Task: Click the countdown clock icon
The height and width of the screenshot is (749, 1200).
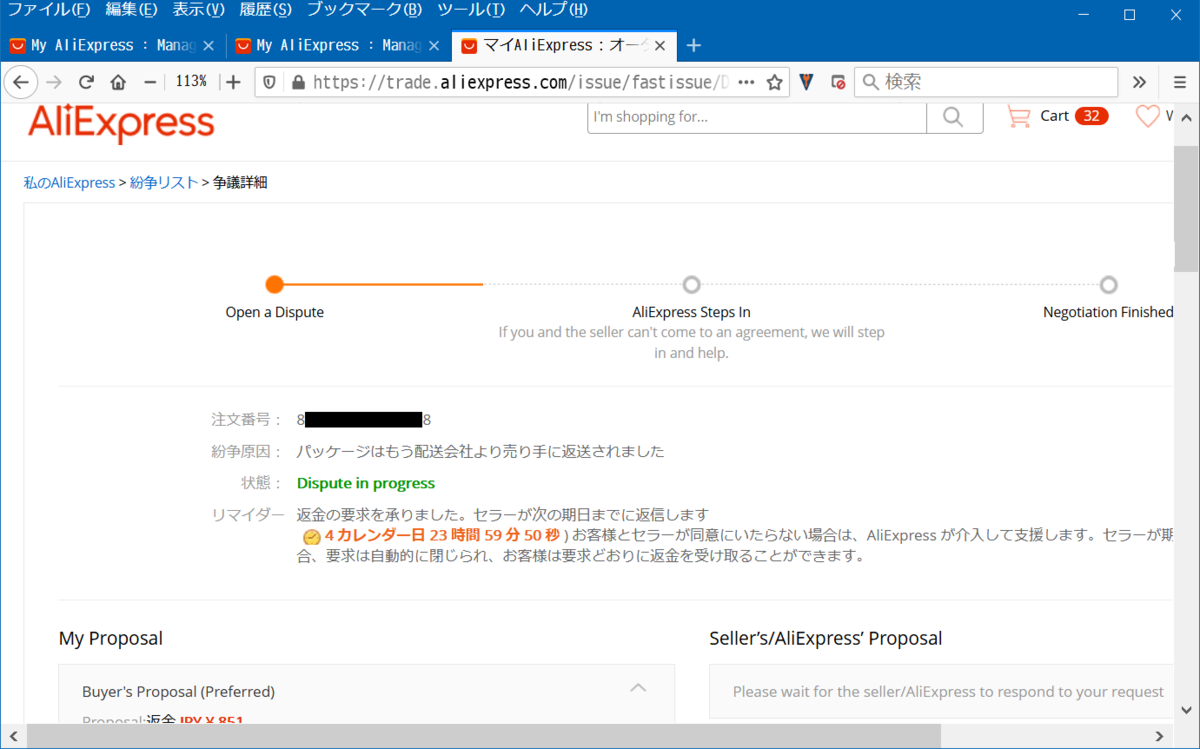Action: (x=311, y=536)
